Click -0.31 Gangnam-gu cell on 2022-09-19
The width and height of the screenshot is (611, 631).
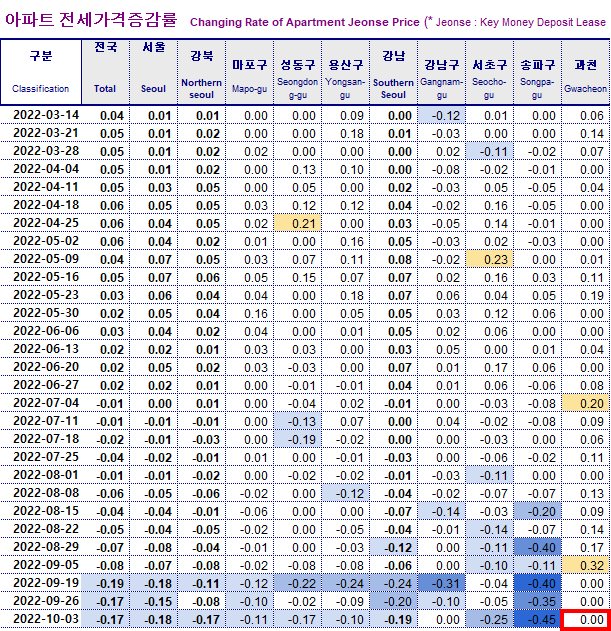pos(442,583)
